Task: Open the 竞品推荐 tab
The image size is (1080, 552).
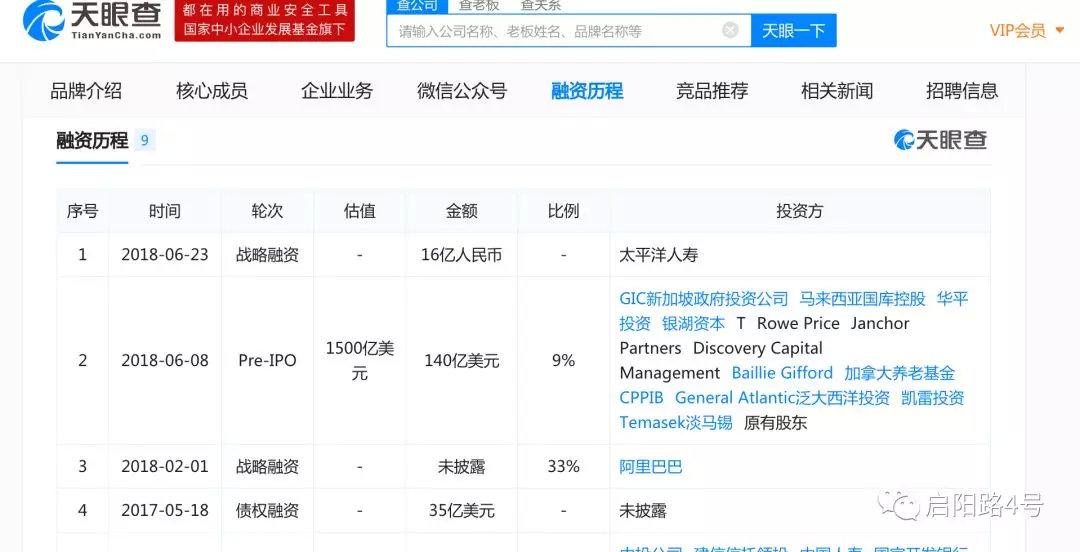Action: pos(712,90)
